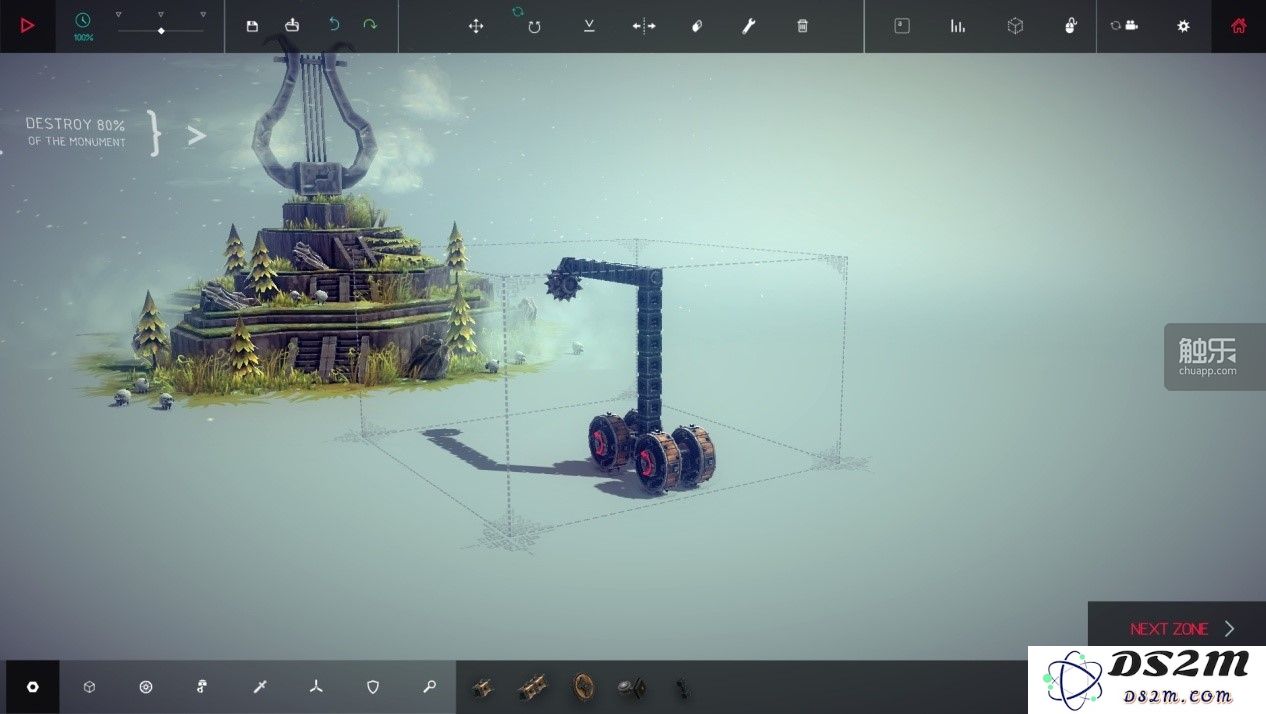Open the Flight propeller category tab
The image size is (1266, 714).
coord(316,687)
